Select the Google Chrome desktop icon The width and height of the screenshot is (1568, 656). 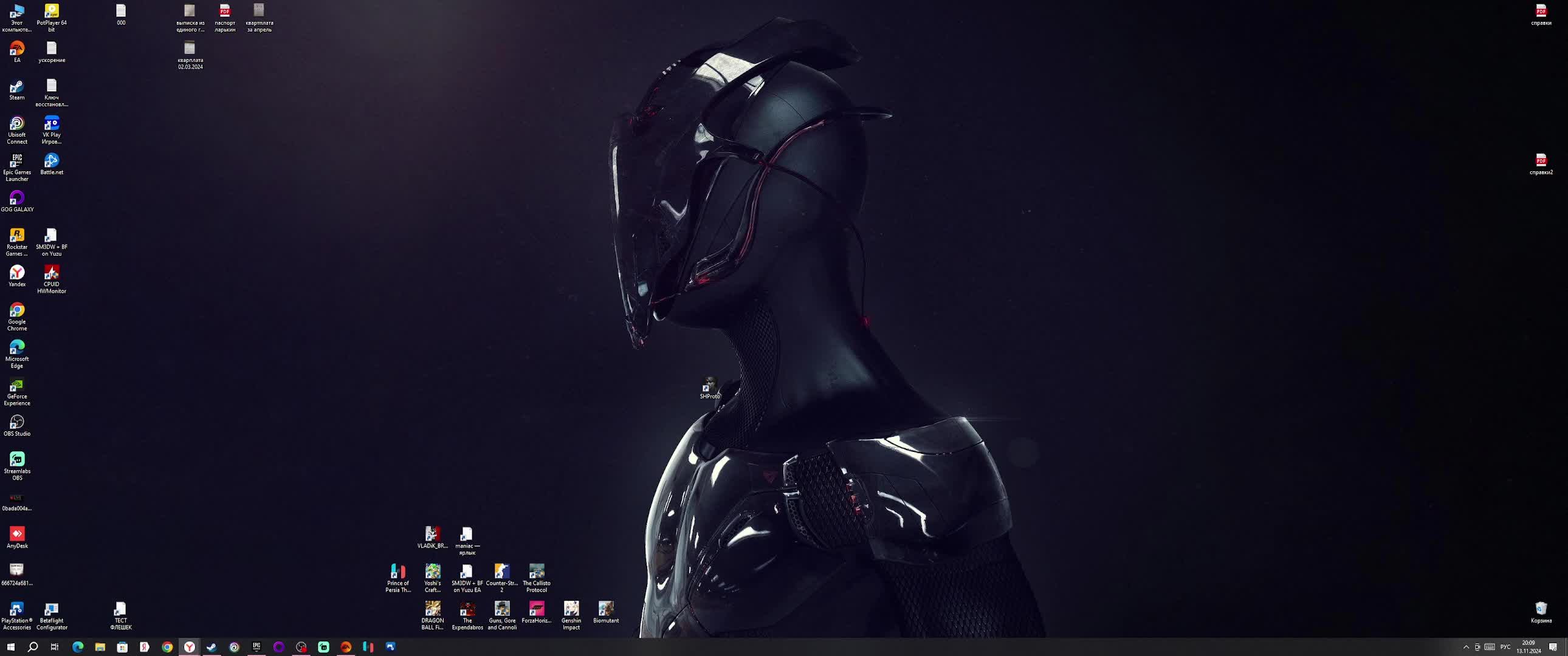pyautogui.click(x=17, y=317)
